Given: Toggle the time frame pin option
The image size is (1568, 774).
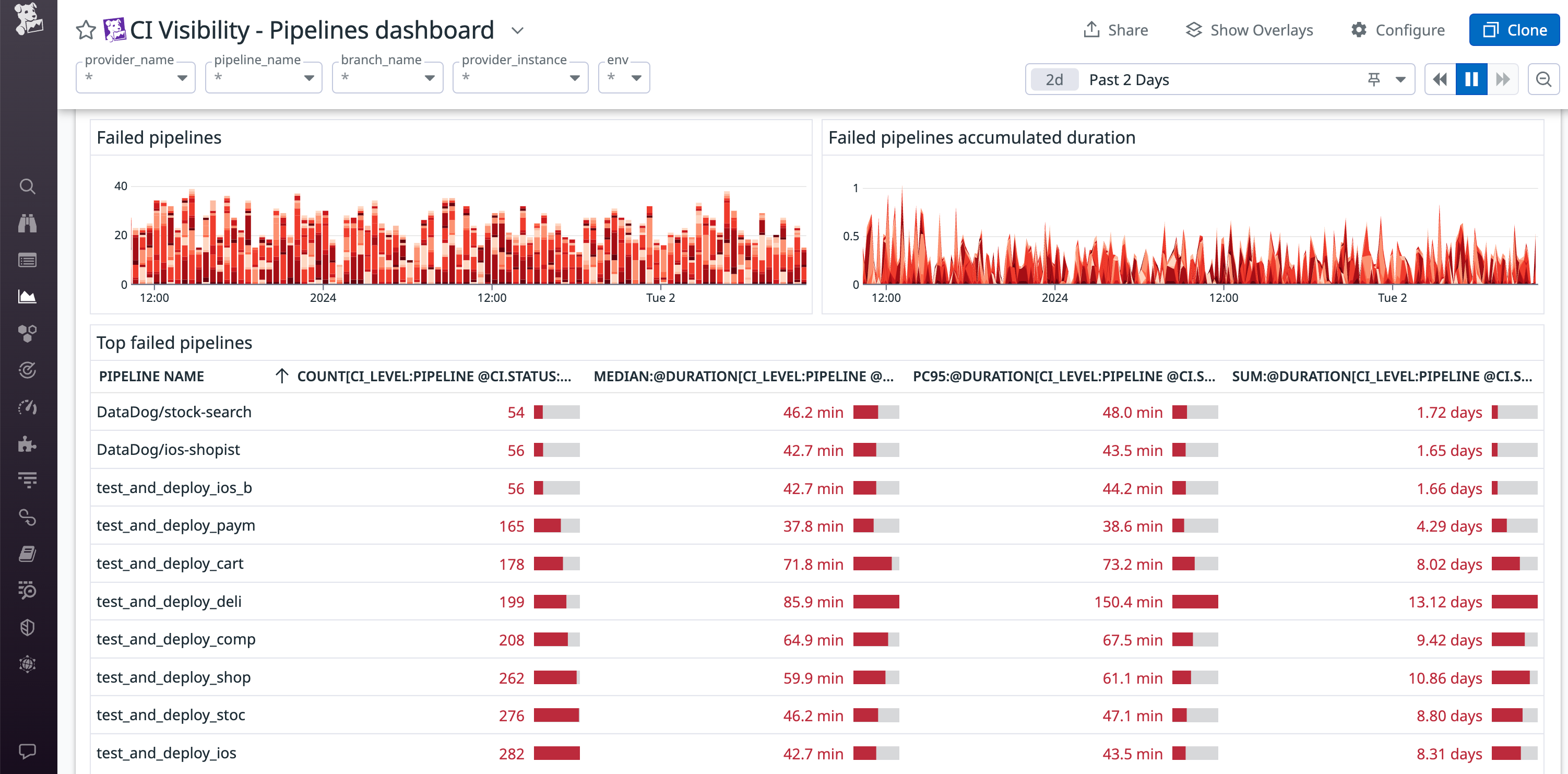Looking at the screenshot, I should [1374, 79].
